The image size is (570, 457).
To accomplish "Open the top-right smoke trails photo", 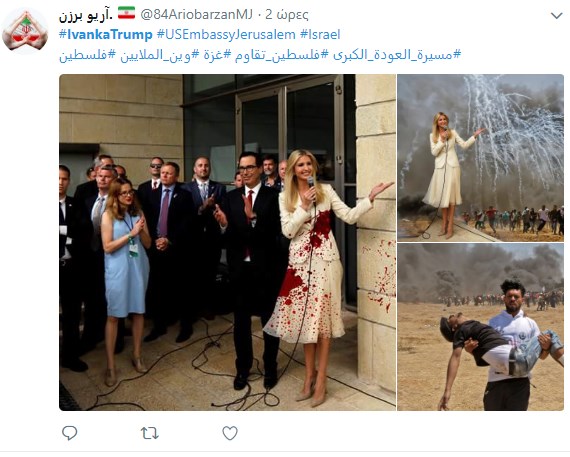I will 480,158.
